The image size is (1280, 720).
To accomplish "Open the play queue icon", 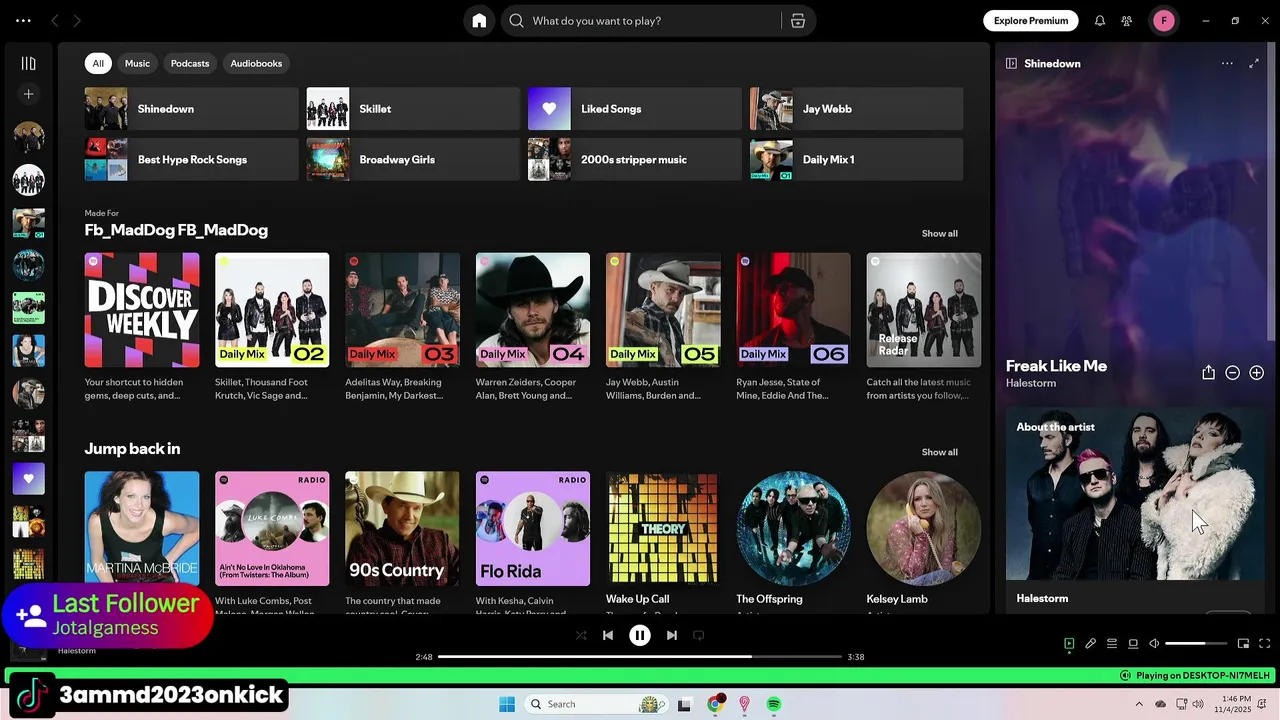I will point(1112,644).
